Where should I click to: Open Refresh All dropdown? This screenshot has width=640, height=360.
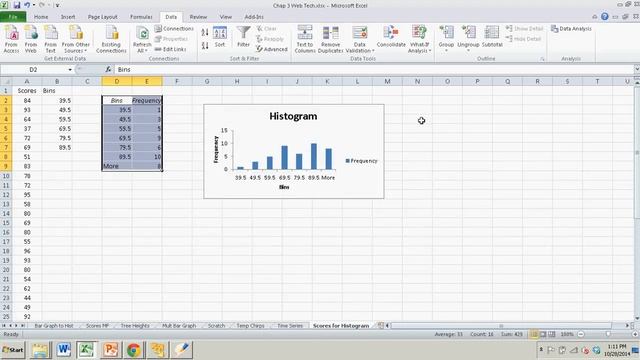point(142,39)
